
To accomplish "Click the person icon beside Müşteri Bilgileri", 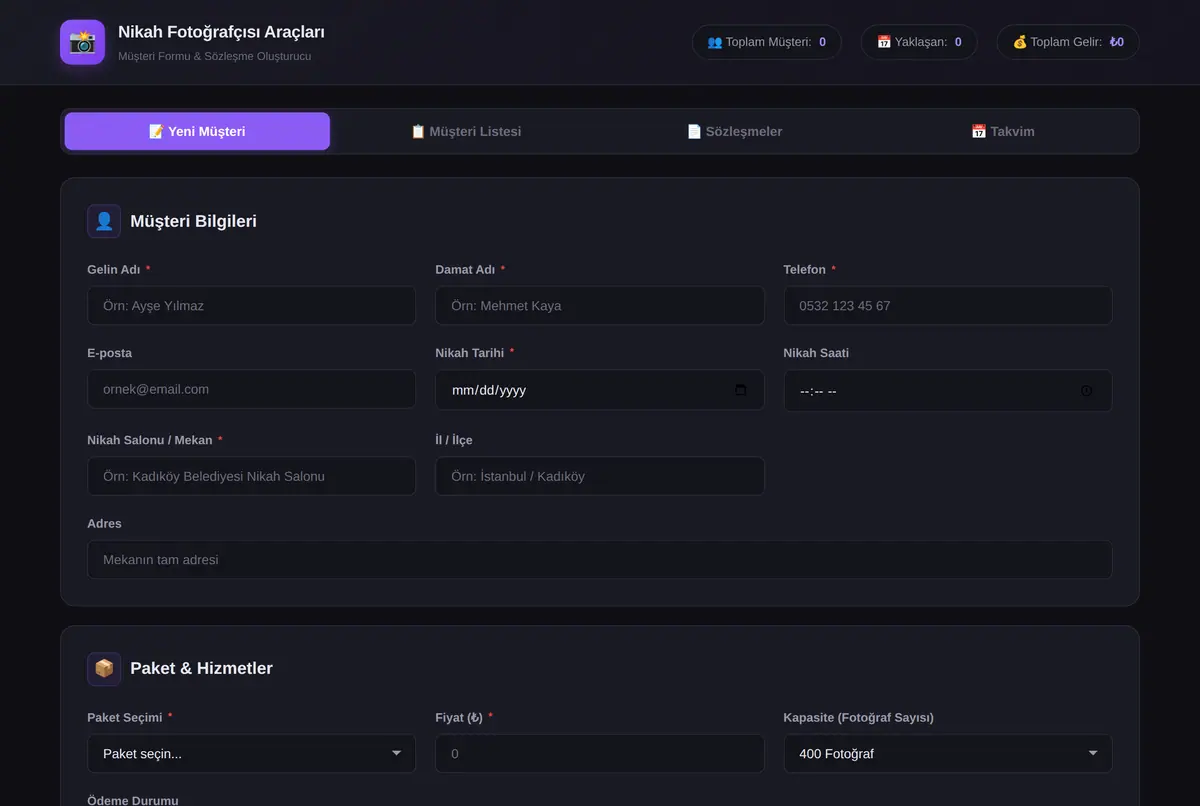I will 104,221.
